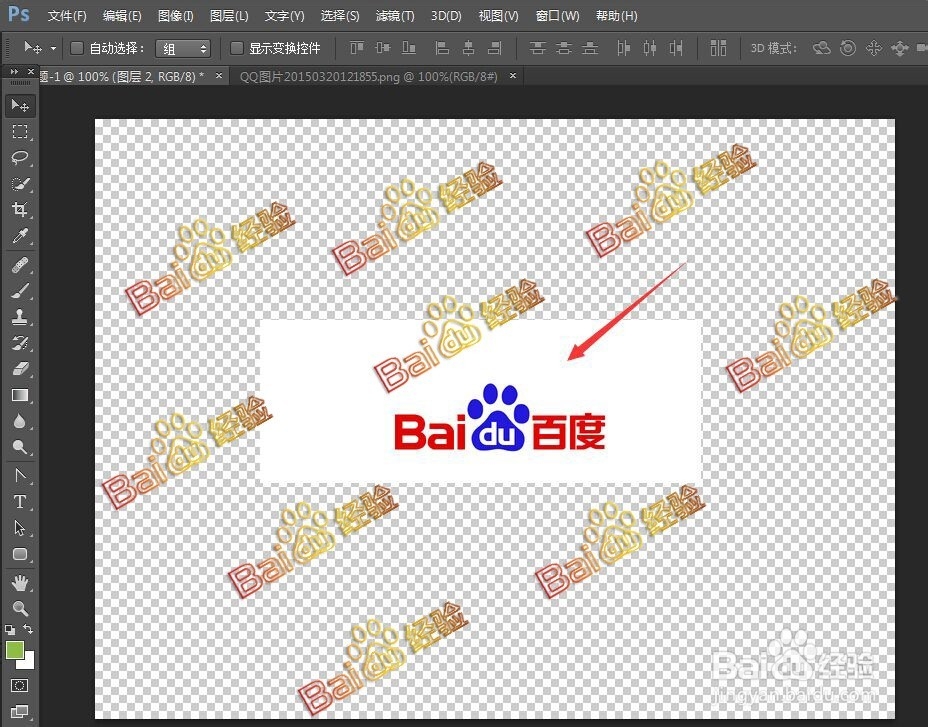This screenshot has width=928, height=727.
Task: Open the 帮助(H) menu
Action: pos(617,16)
